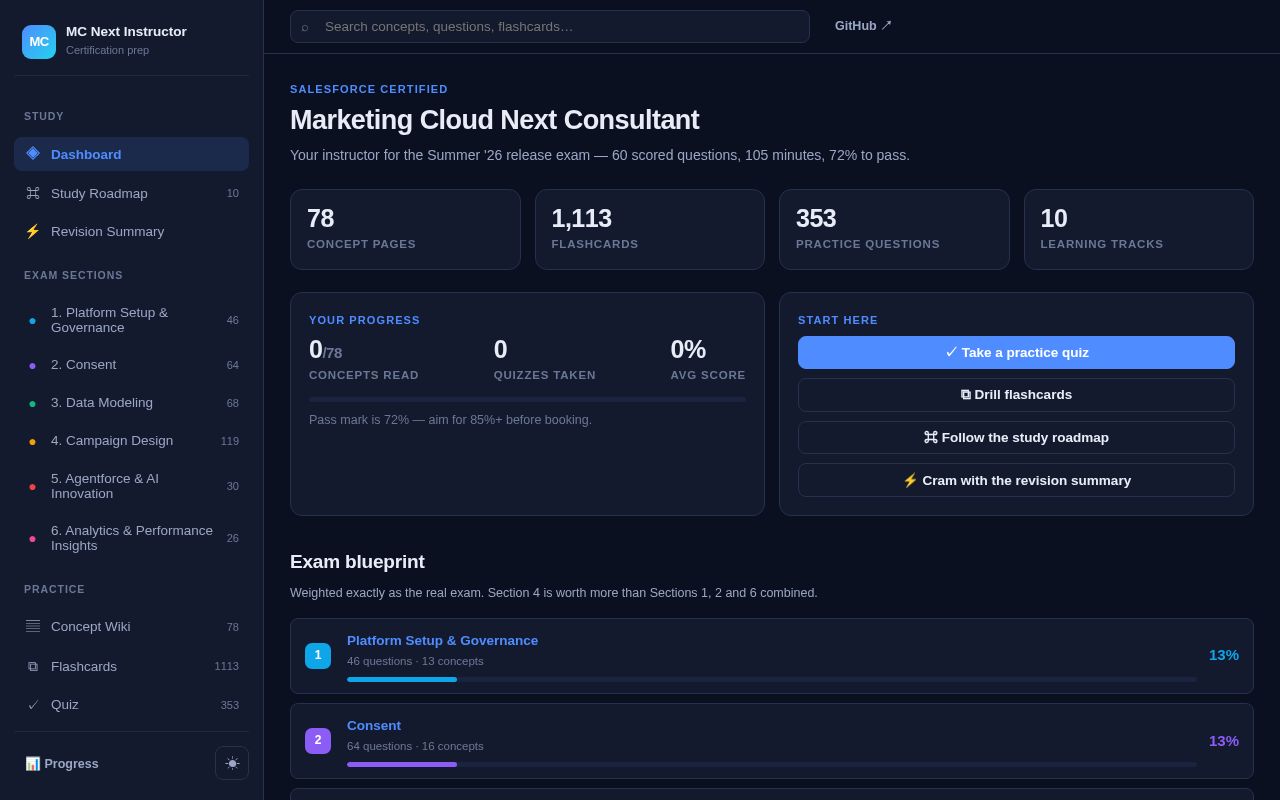Open Progress at the sidebar bottom
Viewport: 1280px width, 800px height.
pyautogui.click(x=62, y=764)
